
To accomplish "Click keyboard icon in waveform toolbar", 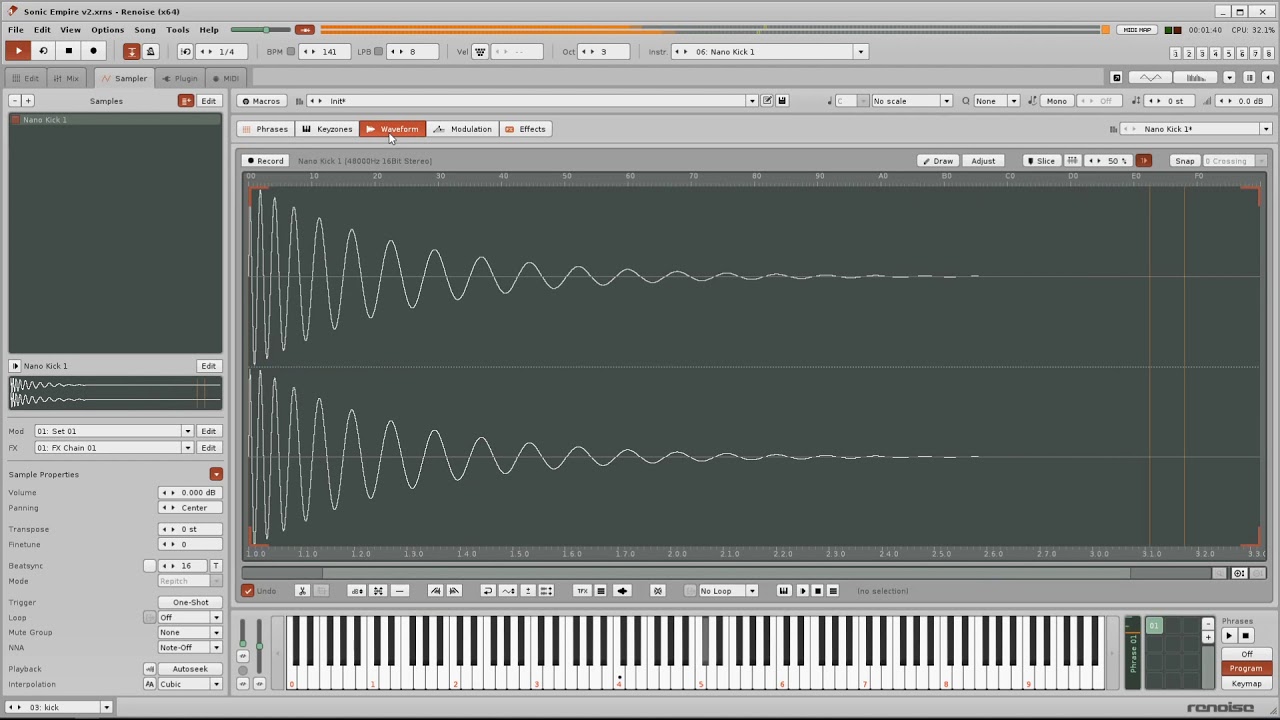I will coord(784,591).
